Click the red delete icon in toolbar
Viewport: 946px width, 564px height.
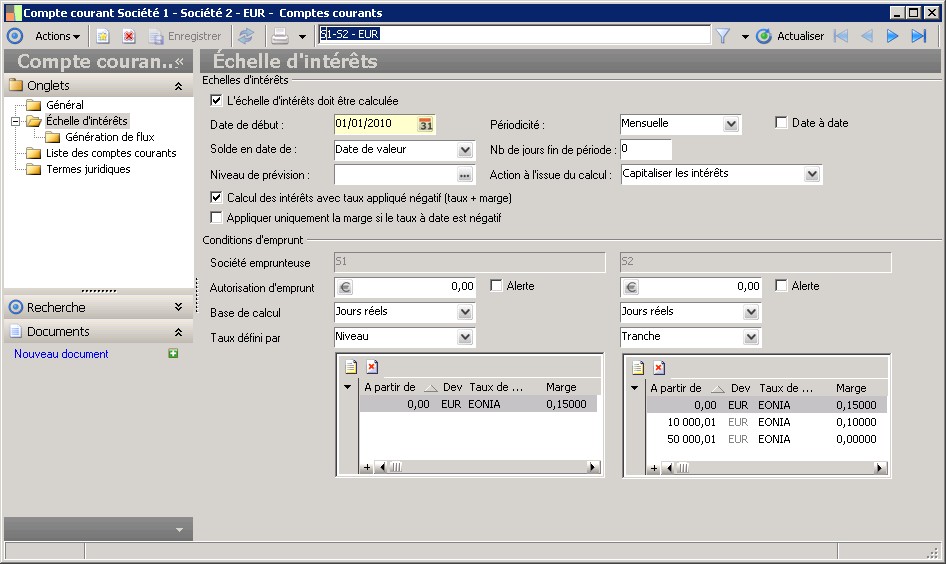(129, 36)
